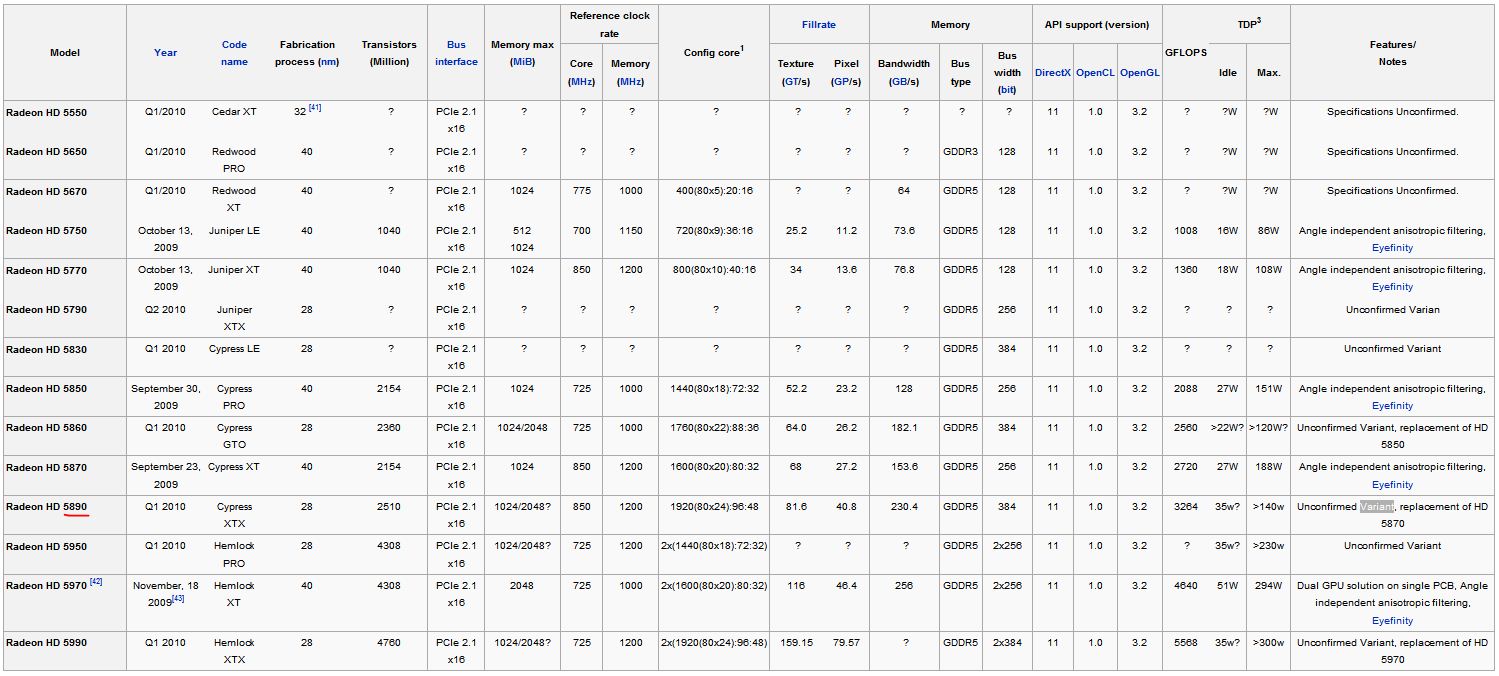Viewport: 1499px width, 676px height.
Task: Open Eyefinity link in Radeon HD 5750 row
Action: pos(1392,248)
